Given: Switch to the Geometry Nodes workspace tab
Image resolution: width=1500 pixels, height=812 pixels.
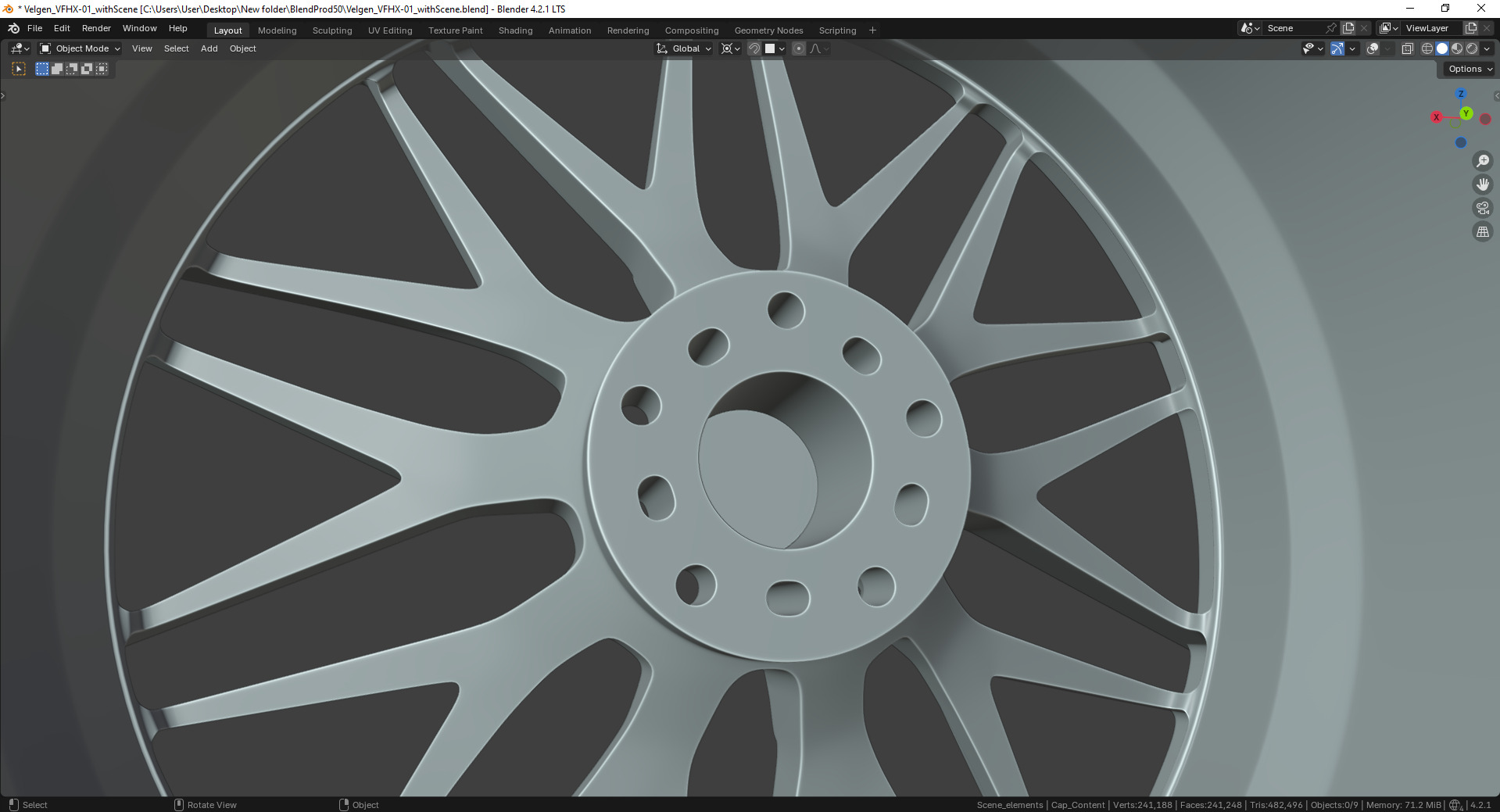Looking at the screenshot, I should click(768, 30).
